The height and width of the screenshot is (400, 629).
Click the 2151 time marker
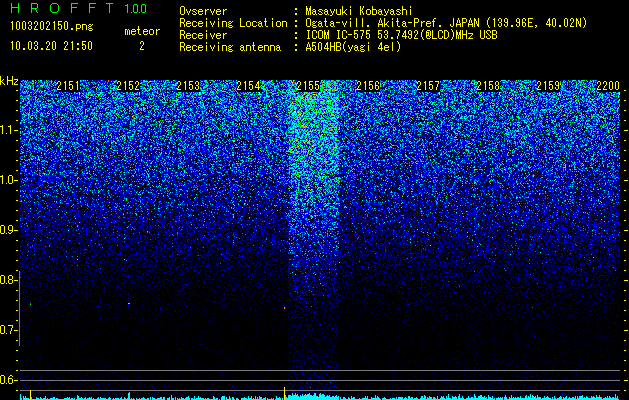pyautogui.click(x=68, y=86)
